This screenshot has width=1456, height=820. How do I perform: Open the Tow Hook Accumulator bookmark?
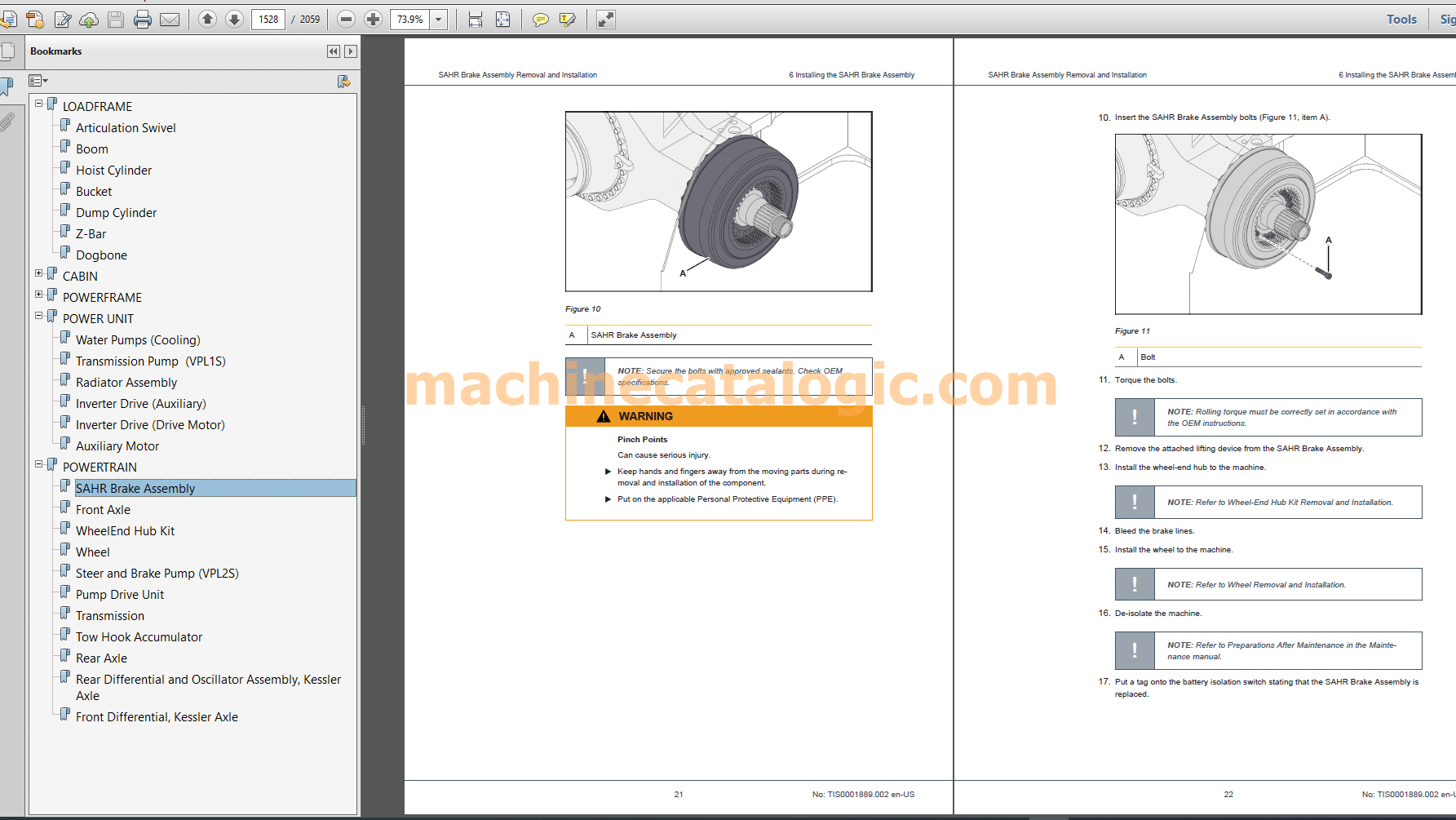point(139,637)
